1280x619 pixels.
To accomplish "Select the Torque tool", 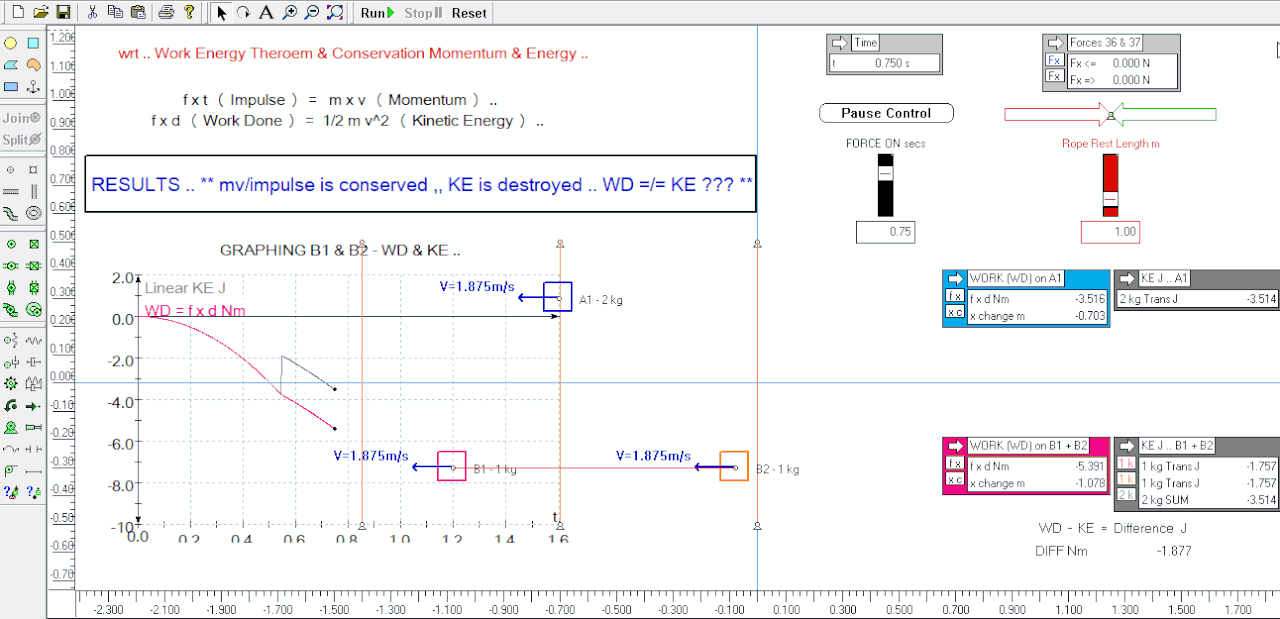I will 12,406.
